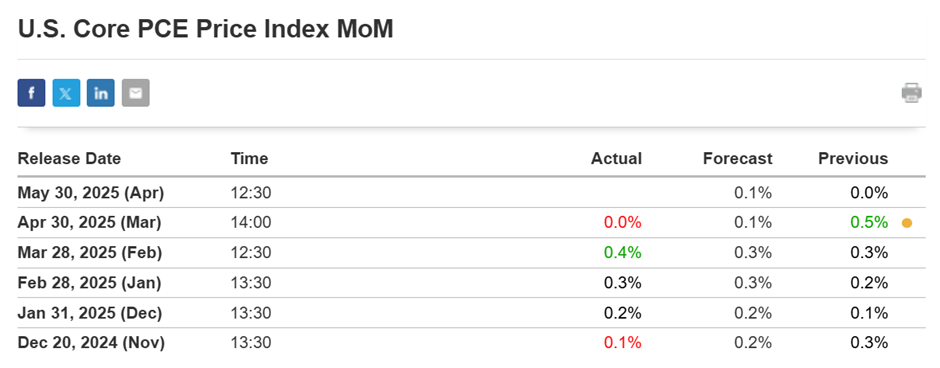This screenshot has width=940, height=368.
Task: Select the Apr 30, 2025 (Mar) release
Action: [x=471, y=222]
